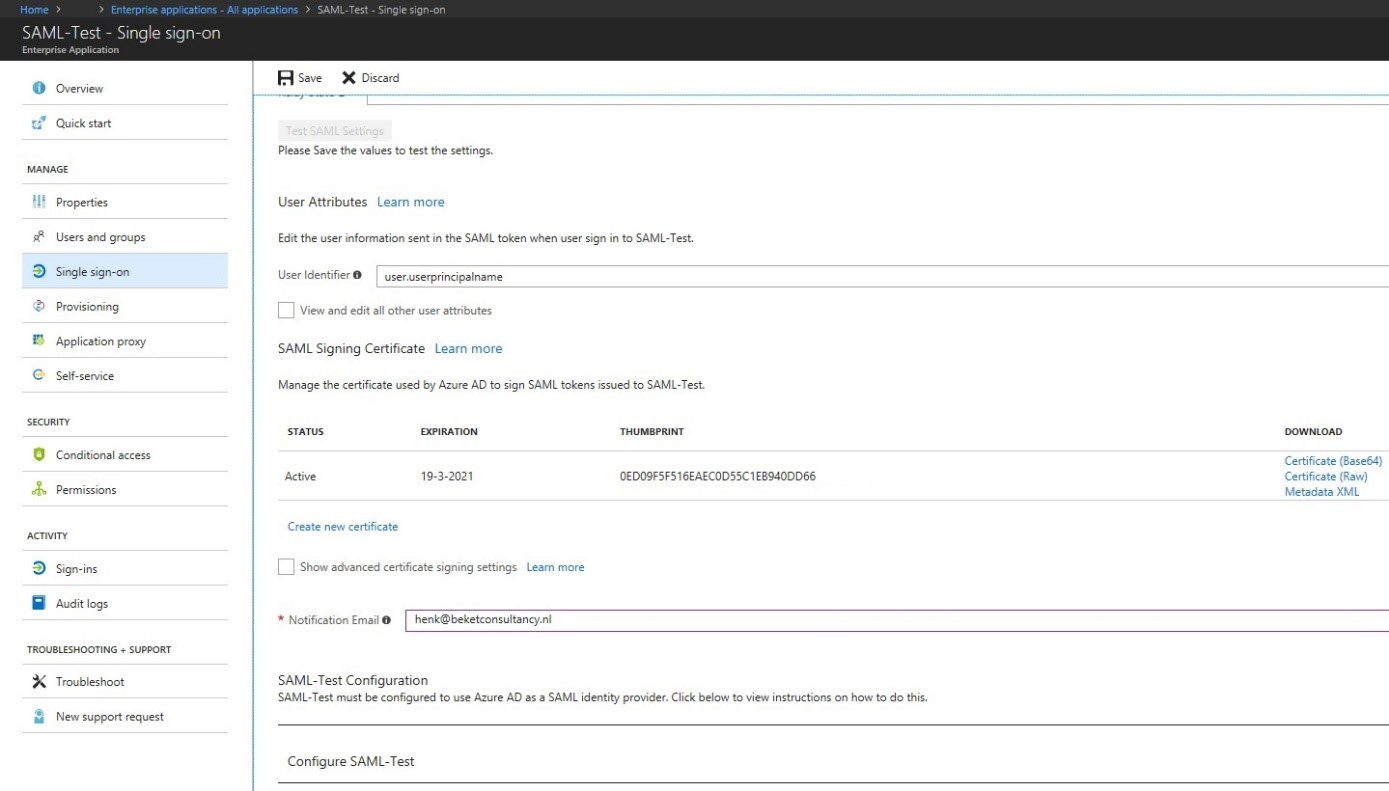Download Certificate (Raw)

(x=1326, y=476)
